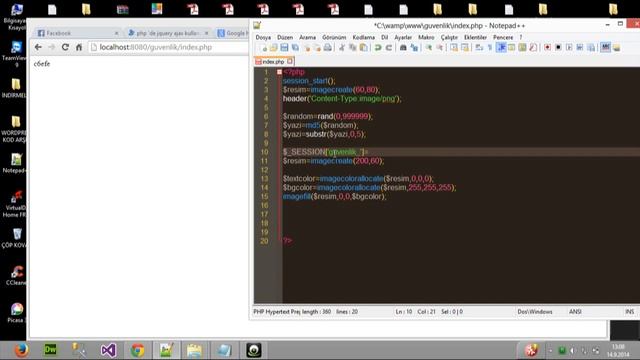Viewport: 640px width, 360px height.
Task: Click the Zoom Out magnifier icon
Action: point(439,48)
